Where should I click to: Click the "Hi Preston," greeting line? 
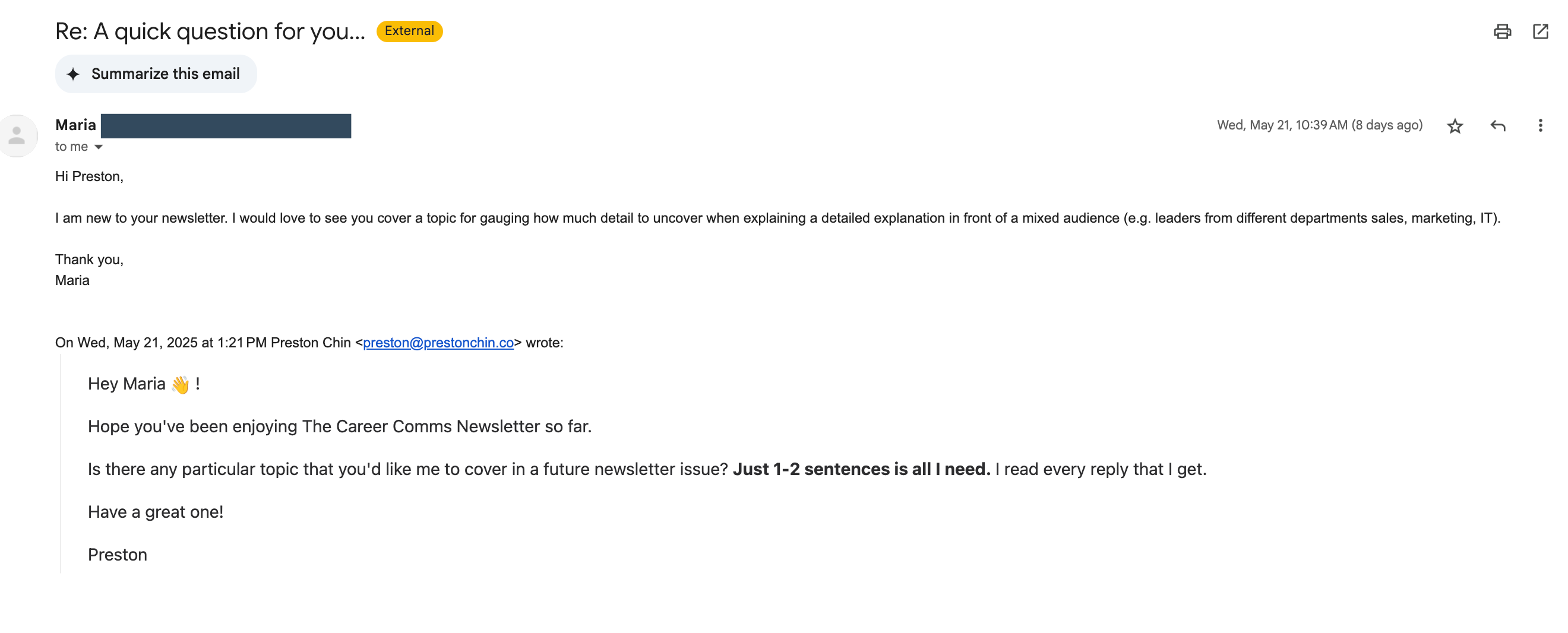tap(90, 176)
